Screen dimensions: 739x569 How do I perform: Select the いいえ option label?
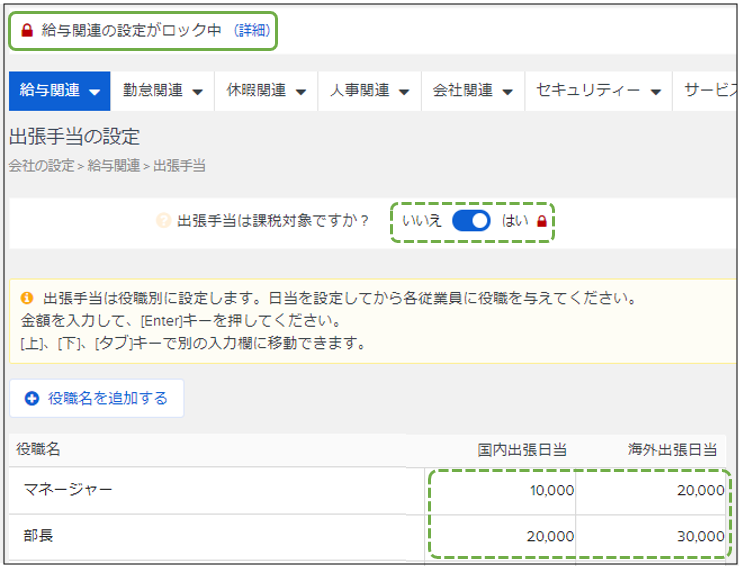tap(421, 221)
